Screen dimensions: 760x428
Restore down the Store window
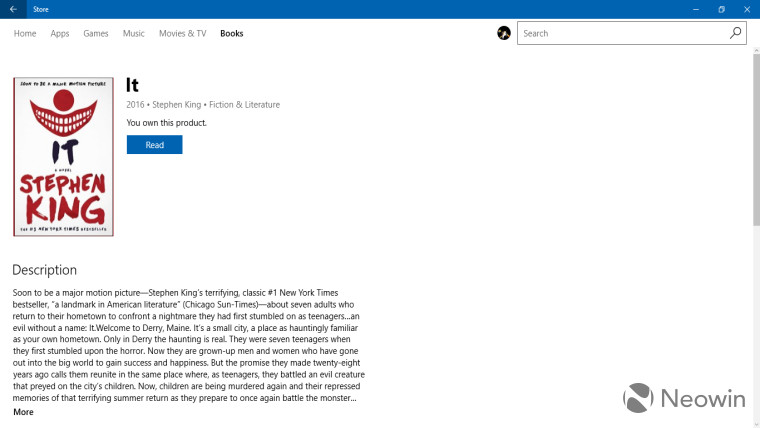(721, 9)
